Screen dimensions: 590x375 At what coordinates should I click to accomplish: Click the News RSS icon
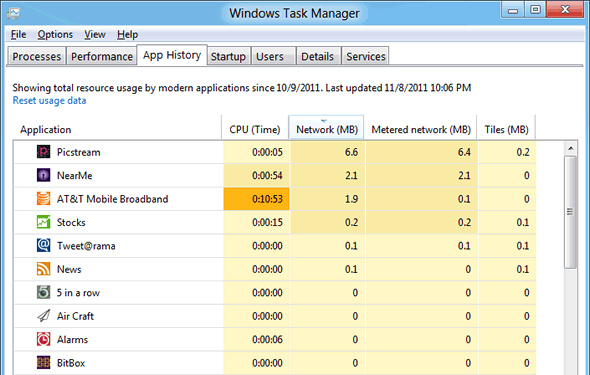[43, 269]
